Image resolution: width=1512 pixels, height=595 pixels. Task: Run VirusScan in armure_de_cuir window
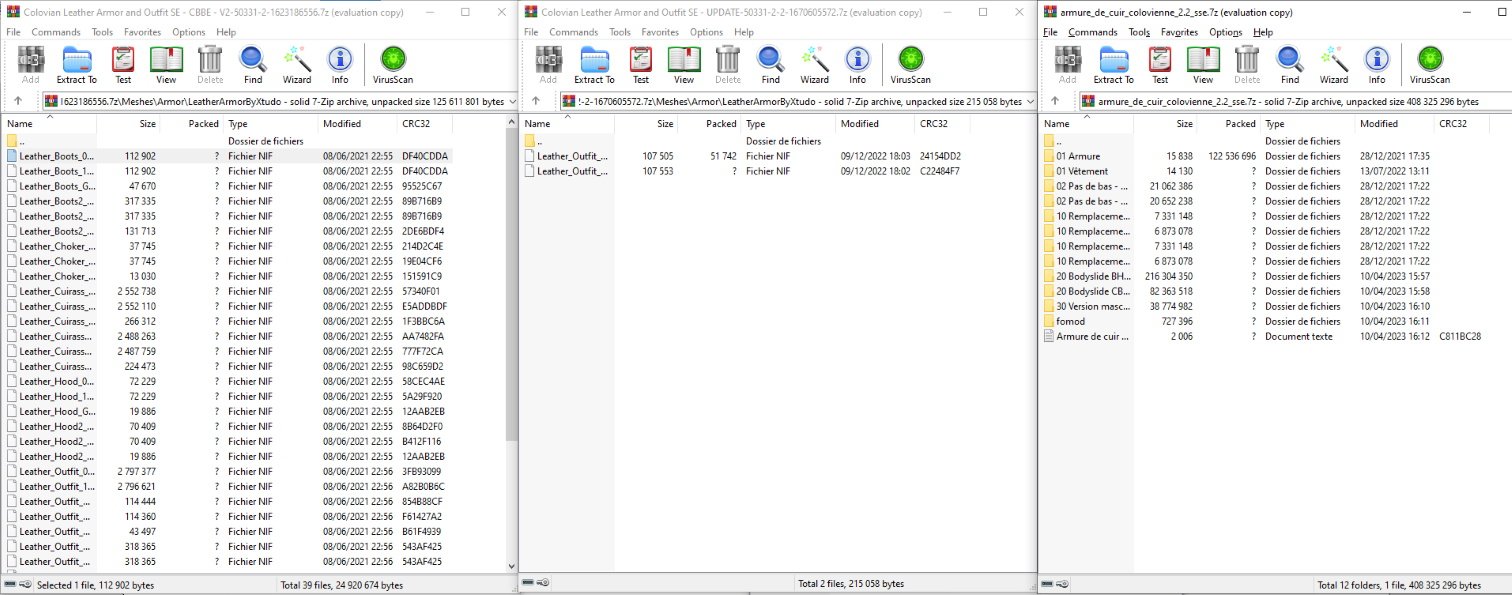(1430, 65)
